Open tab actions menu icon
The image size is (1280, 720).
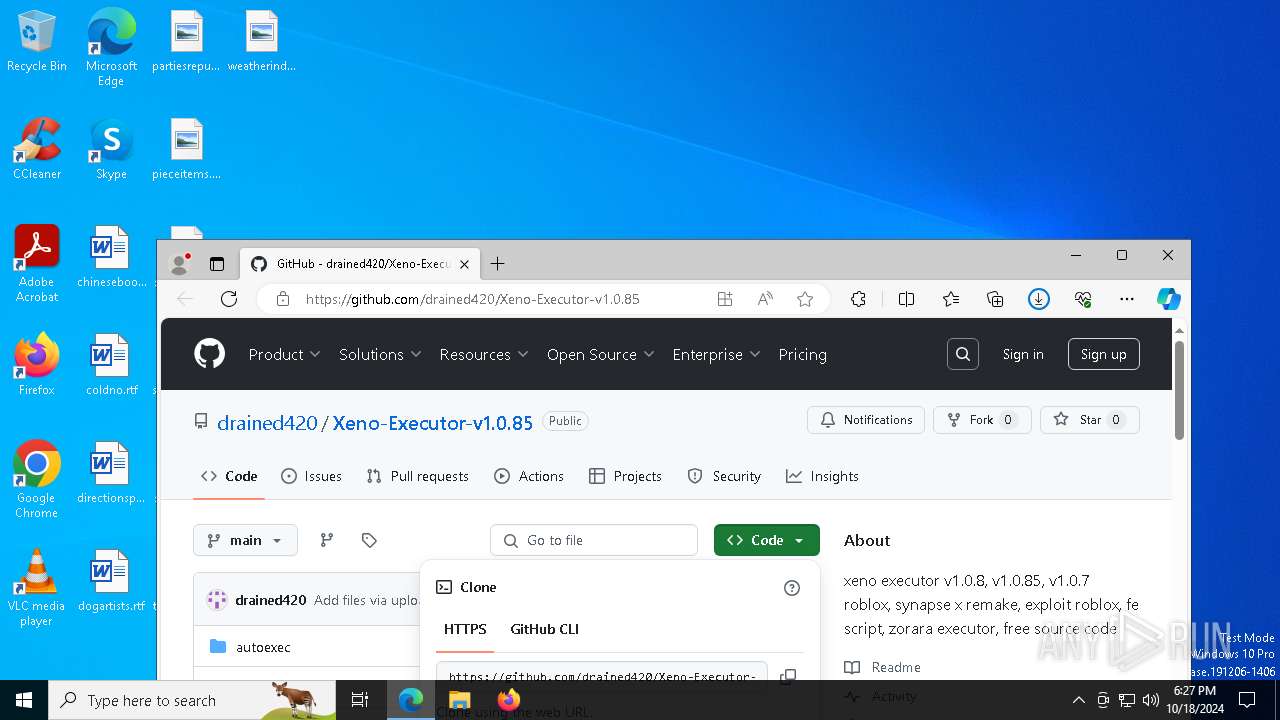[217, 264]
